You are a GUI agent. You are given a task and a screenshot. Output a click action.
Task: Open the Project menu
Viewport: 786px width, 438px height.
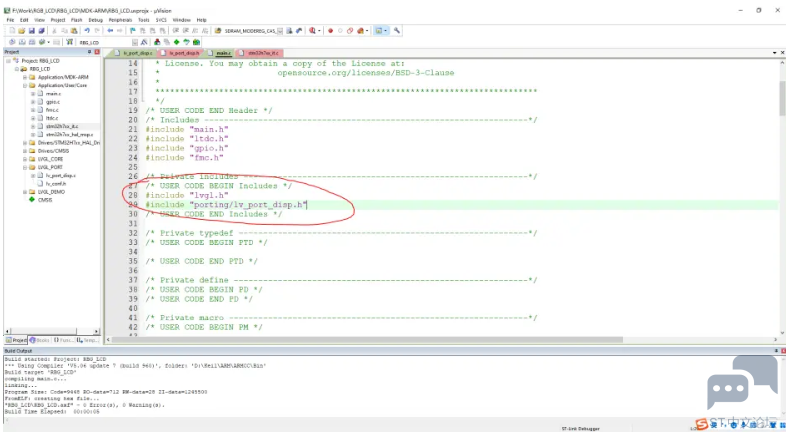point(58,20)
